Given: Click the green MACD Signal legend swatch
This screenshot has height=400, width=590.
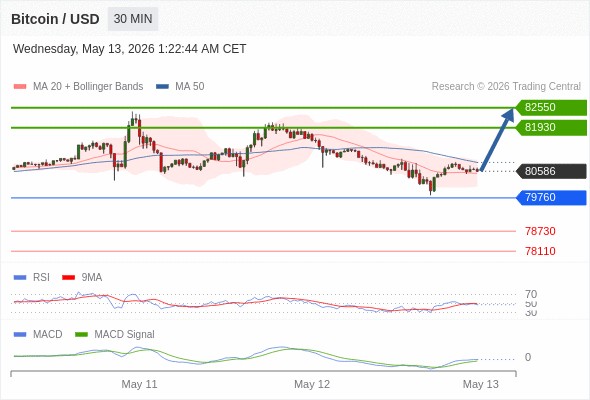Looking at the screenshot, I should (81, 335).
